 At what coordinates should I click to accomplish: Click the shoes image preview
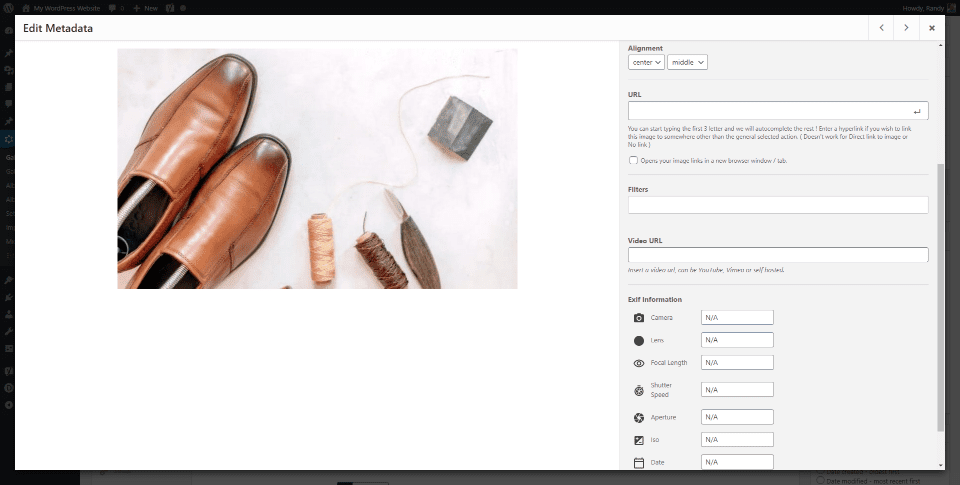[x=317, y=168]
